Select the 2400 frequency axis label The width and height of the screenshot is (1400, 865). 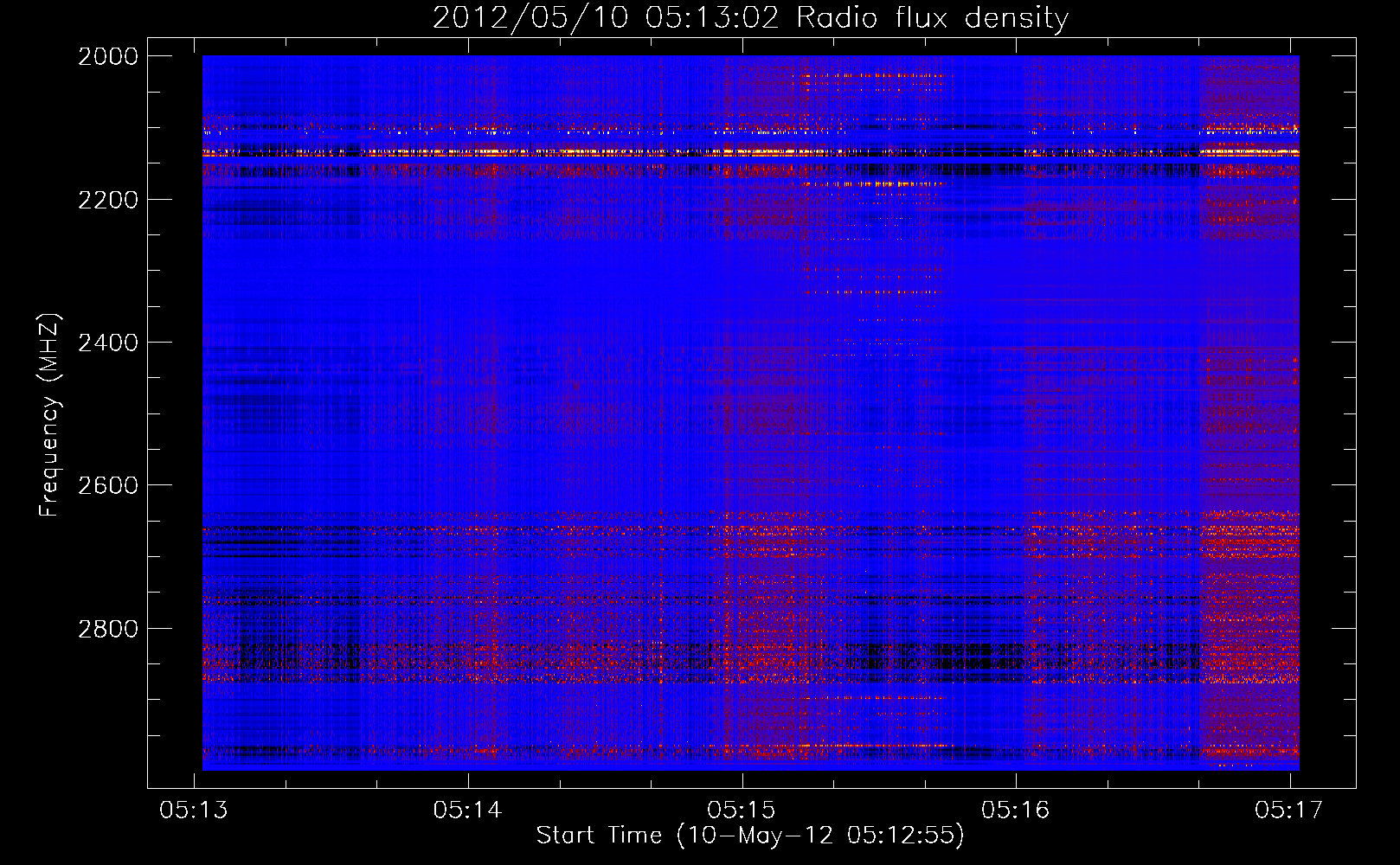click(x=108, y=343)
